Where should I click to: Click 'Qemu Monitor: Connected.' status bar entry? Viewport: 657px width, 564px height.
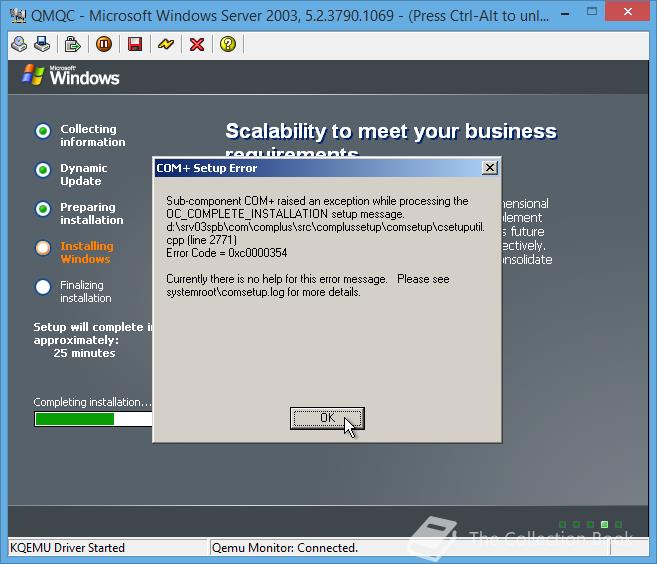pyautogui.click(x=285, y=548)
